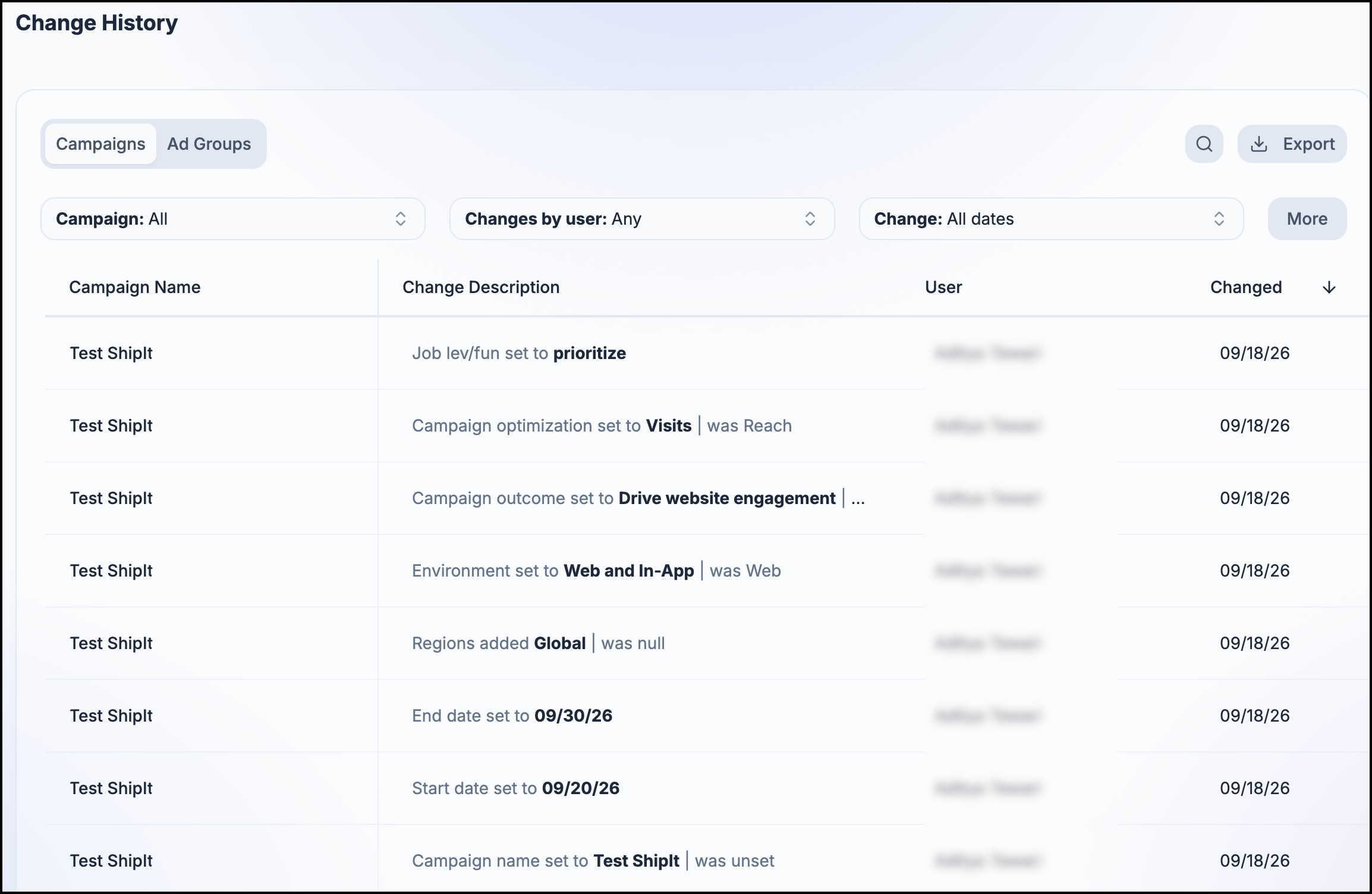Select the Start date set to 09/20/26 entry
Image resolution: width=1372 pixels, height=894 pixels.
pos(515,788)
